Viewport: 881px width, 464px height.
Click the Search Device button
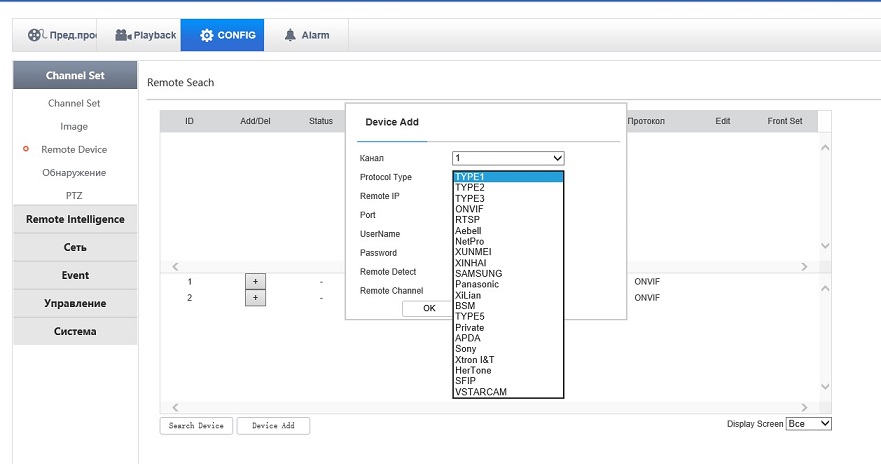coord(196,426)
